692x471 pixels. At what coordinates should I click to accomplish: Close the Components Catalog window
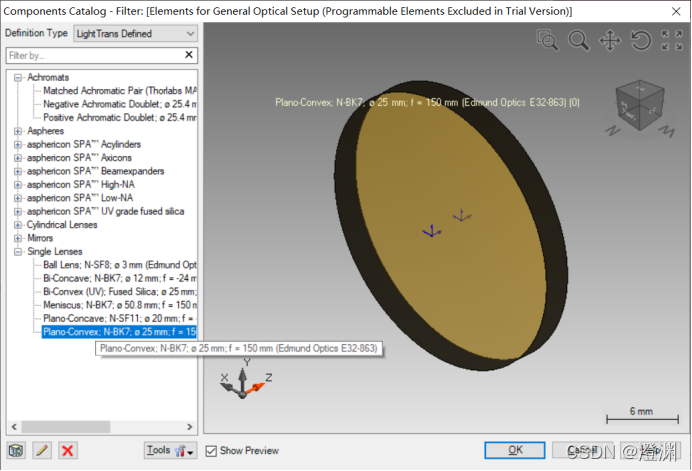(676, 11)
